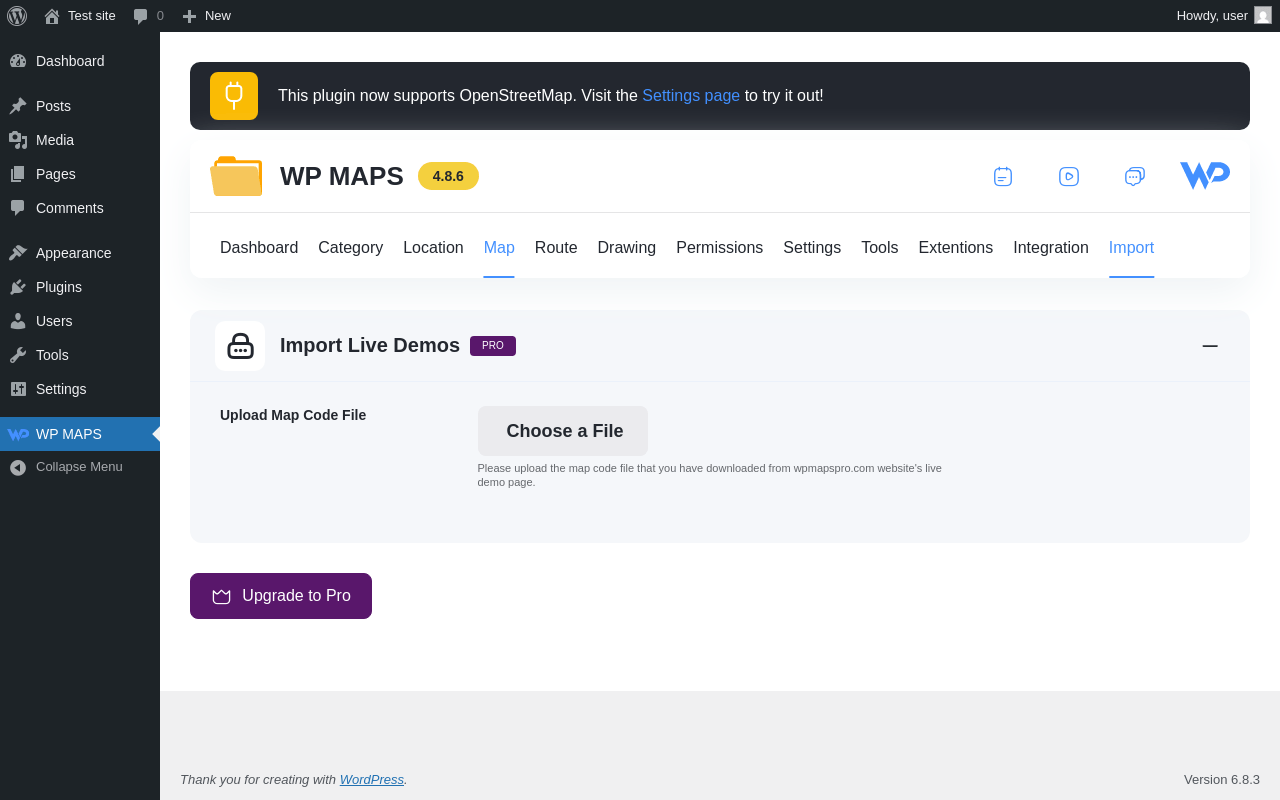The height and width of the screenshot is (800, 1280).
Task: Open Plugins in the sidebar
Action: pyautogui.click(x=59, y=287)
